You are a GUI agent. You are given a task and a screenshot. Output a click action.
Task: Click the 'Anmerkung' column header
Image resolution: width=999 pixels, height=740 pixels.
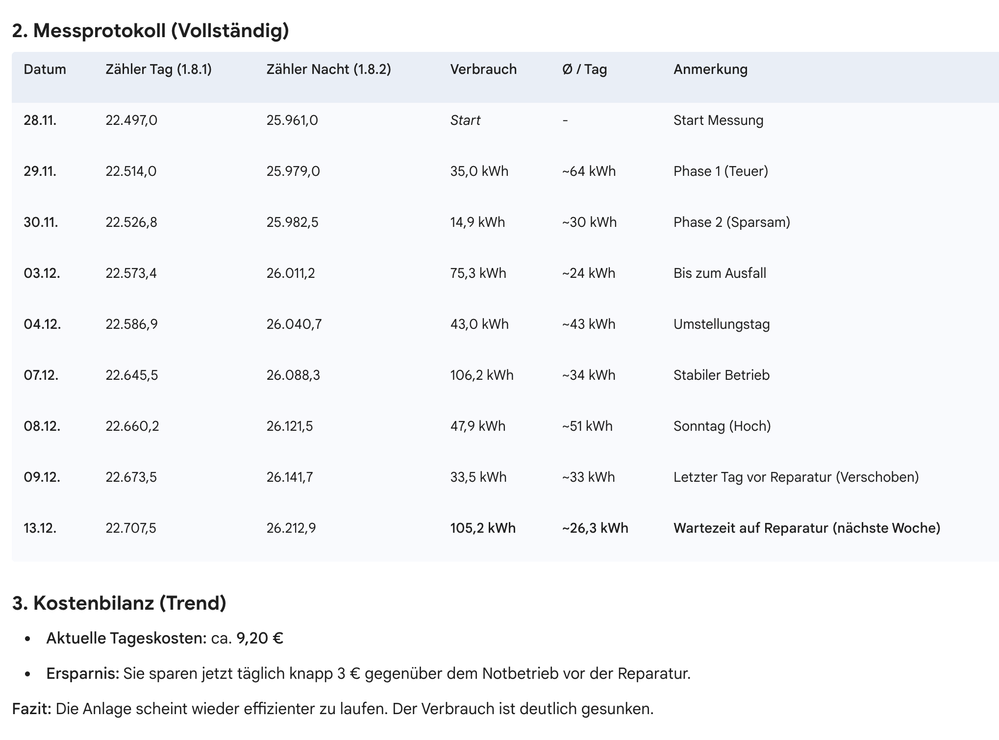pos(710,69)
